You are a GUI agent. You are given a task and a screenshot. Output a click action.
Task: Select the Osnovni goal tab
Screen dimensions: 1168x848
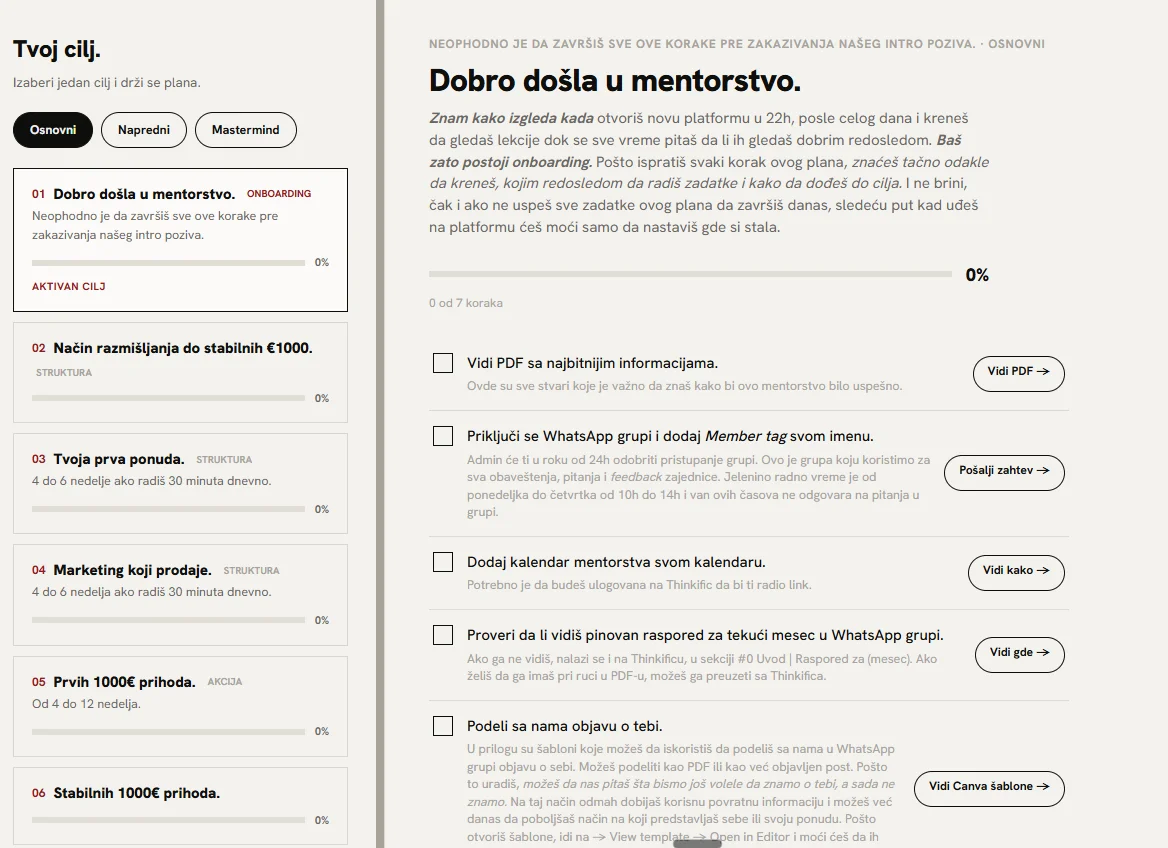tap(53, 130)
